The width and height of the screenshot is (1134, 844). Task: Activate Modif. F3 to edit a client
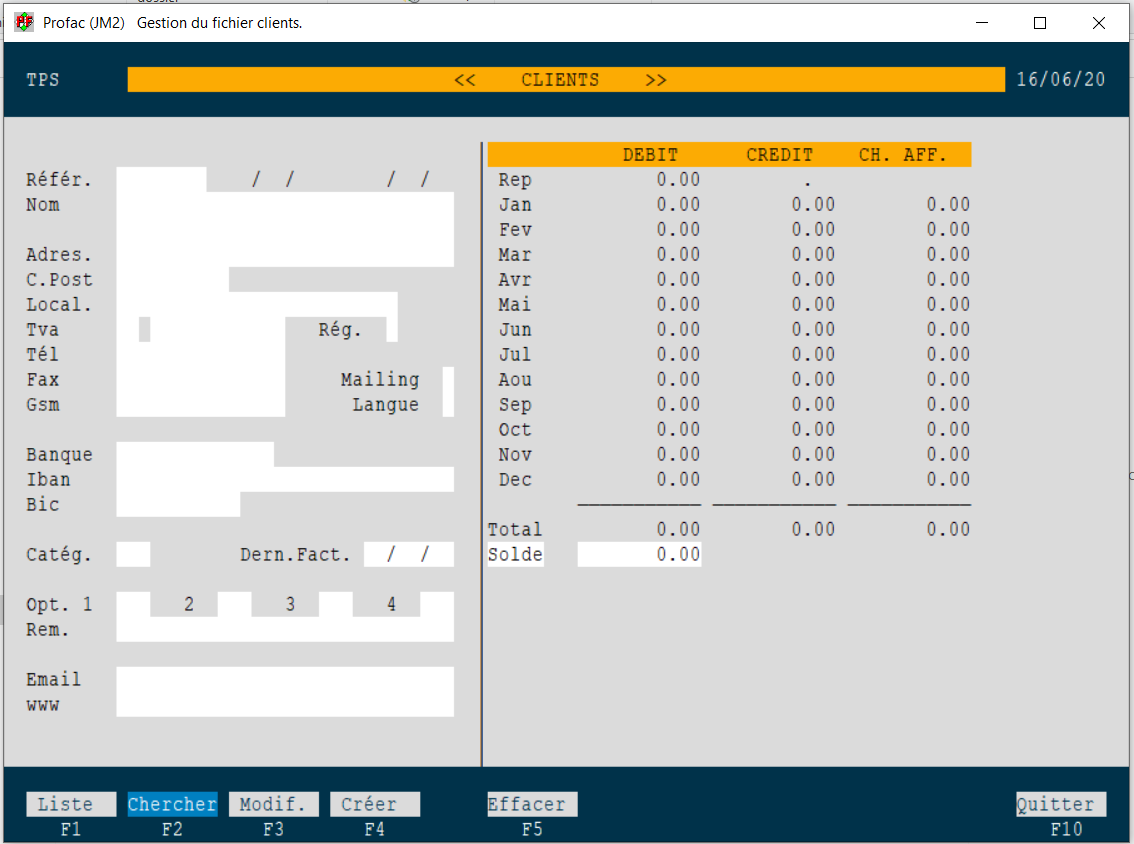pos(273,804)
